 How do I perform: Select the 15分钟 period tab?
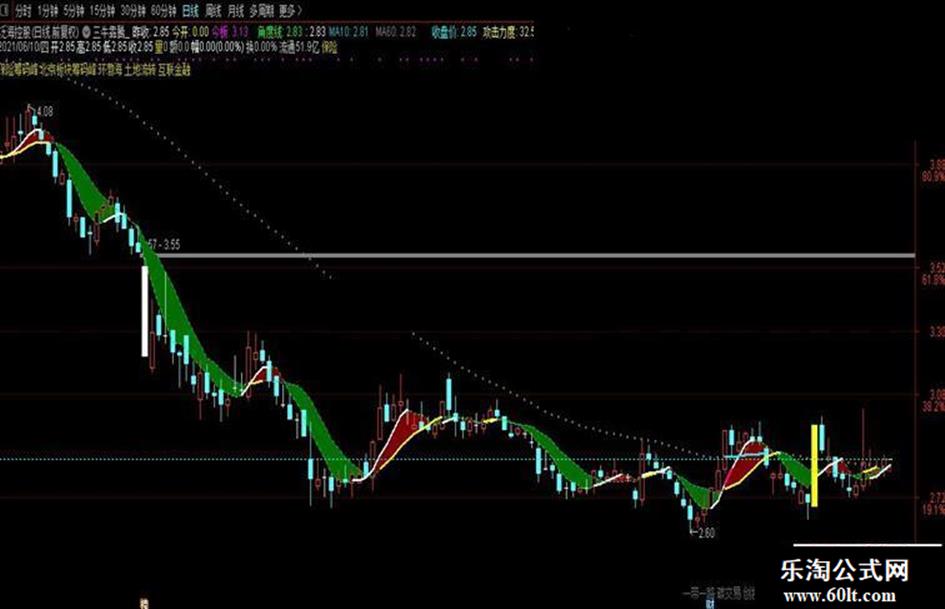click(102, 10)
